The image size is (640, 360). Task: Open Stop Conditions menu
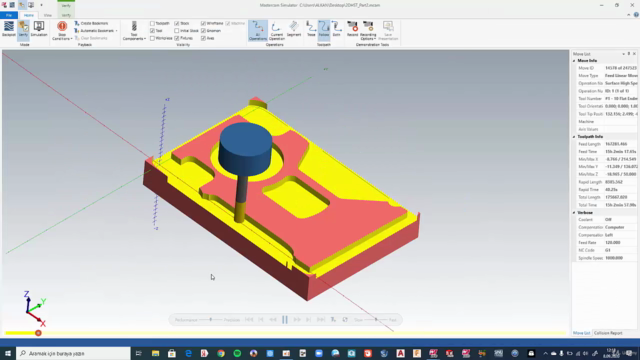point(62,31)
